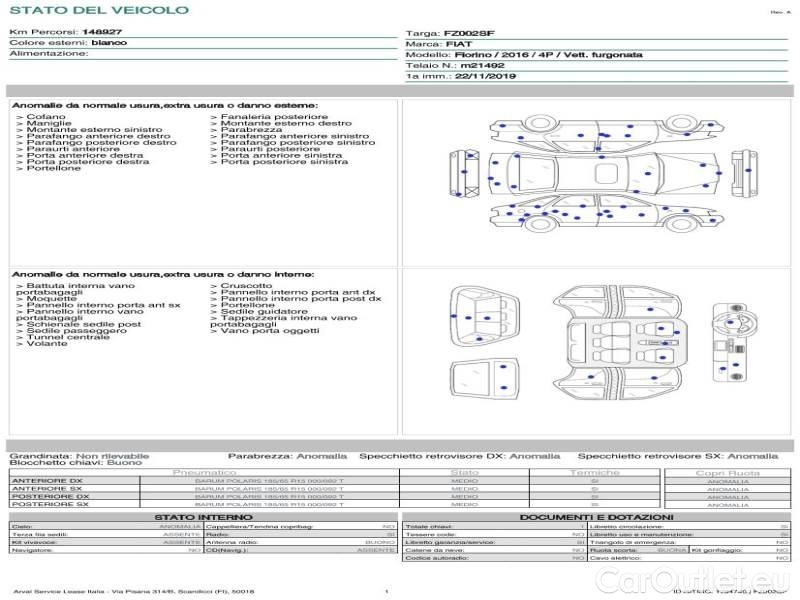Click the CarOutlet.eu watermark logo
This screenshot has height=600, width=800.
tap(694, 581)
